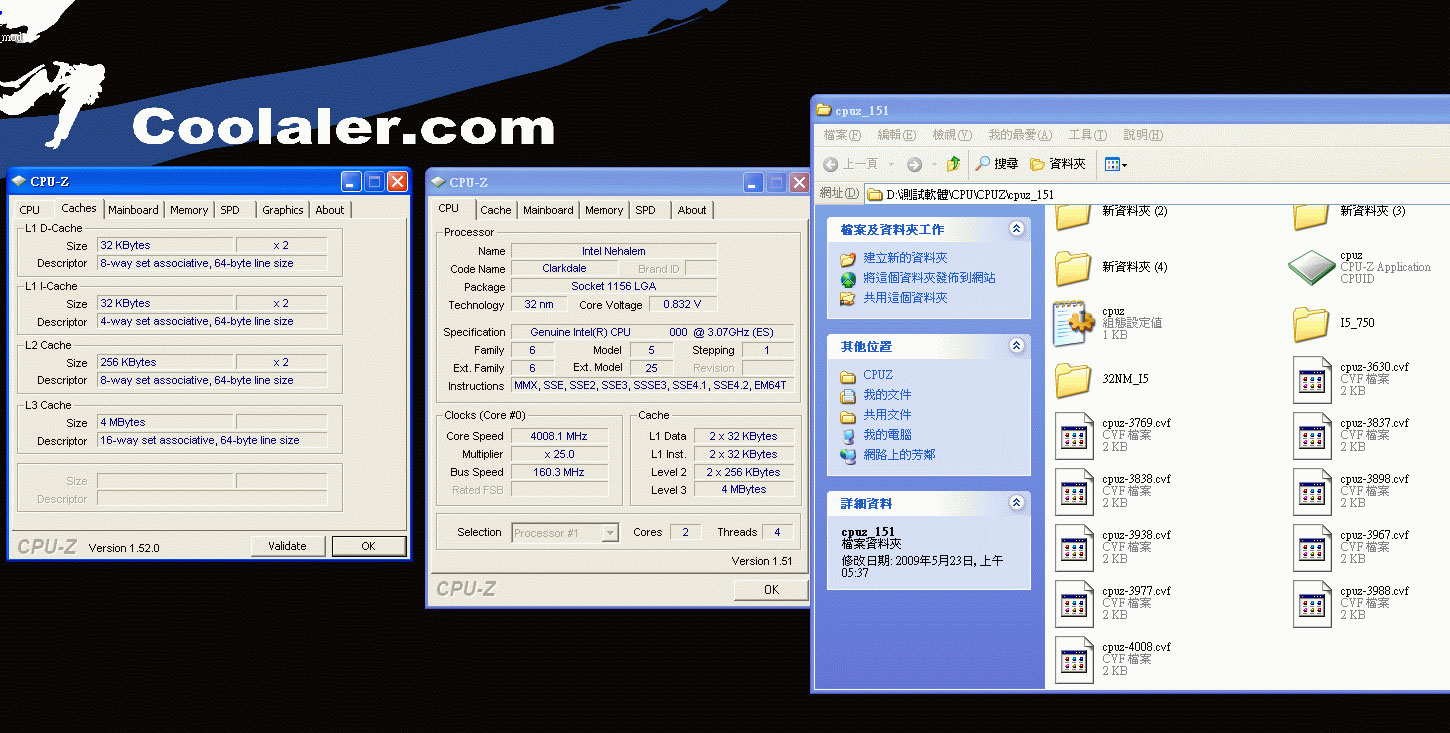Click the Validate button
The height and width of the screenshot is (733, 1450).
click(287, 546)
